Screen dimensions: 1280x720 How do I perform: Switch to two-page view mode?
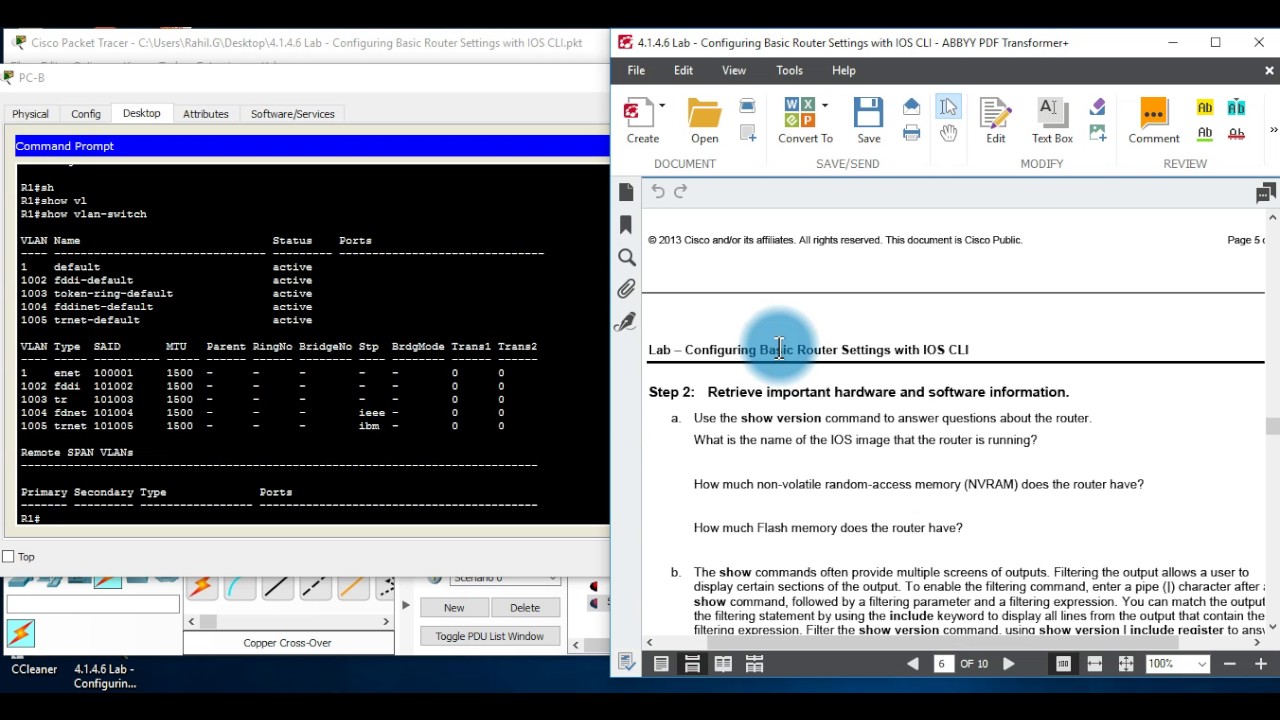click(x=723, y=663)
